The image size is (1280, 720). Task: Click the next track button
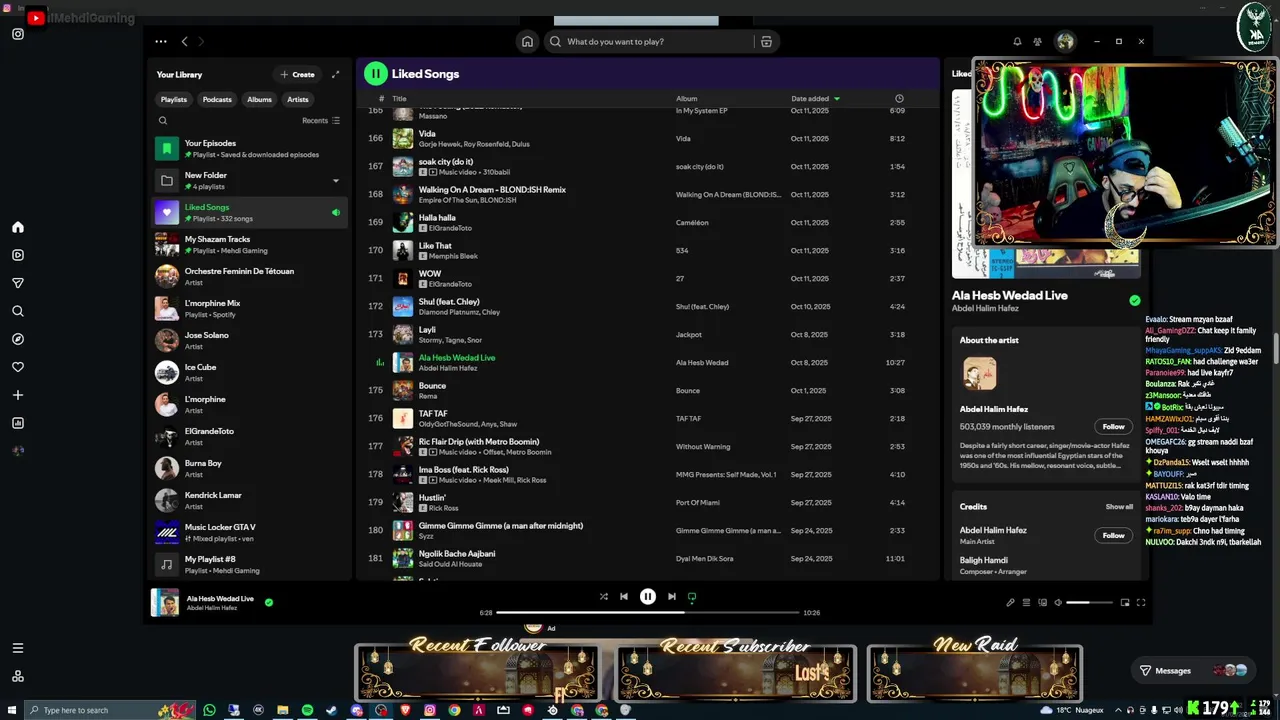pos(672,597)
